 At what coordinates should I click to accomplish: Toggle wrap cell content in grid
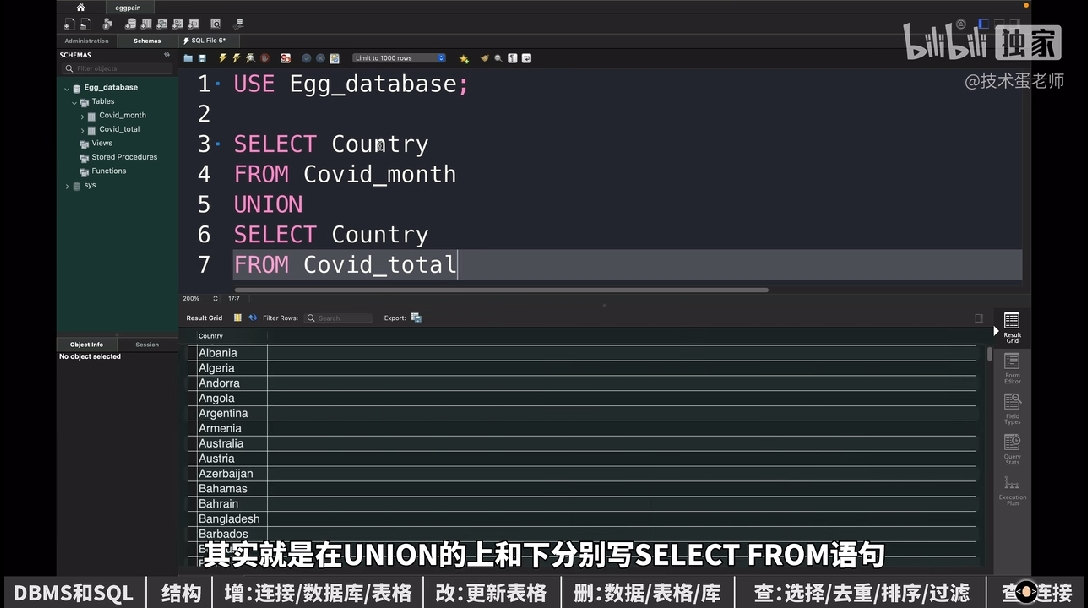[237, 318]
